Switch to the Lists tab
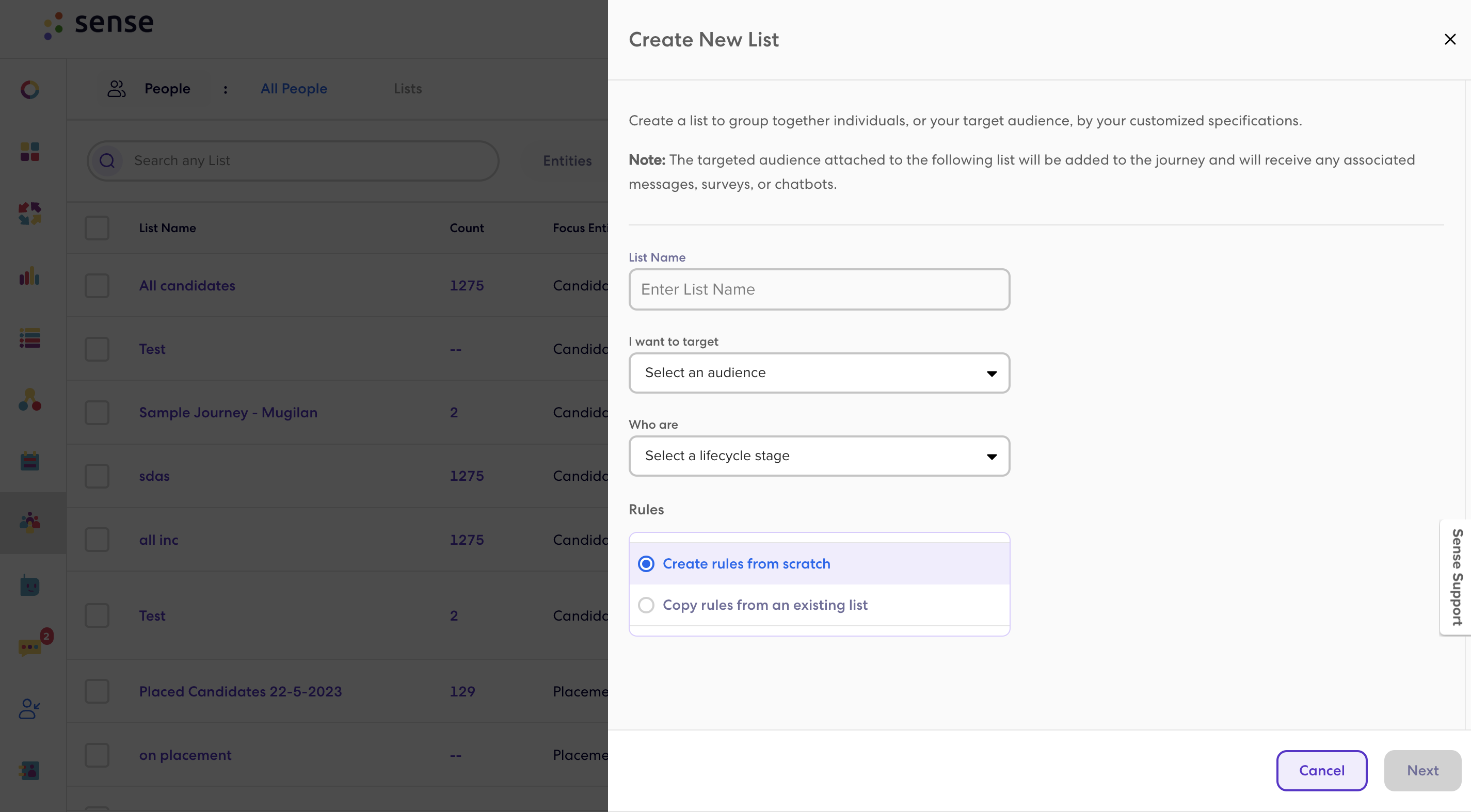Image resolution: width=1471 pixels, height=812 pixels. point(408,89)
